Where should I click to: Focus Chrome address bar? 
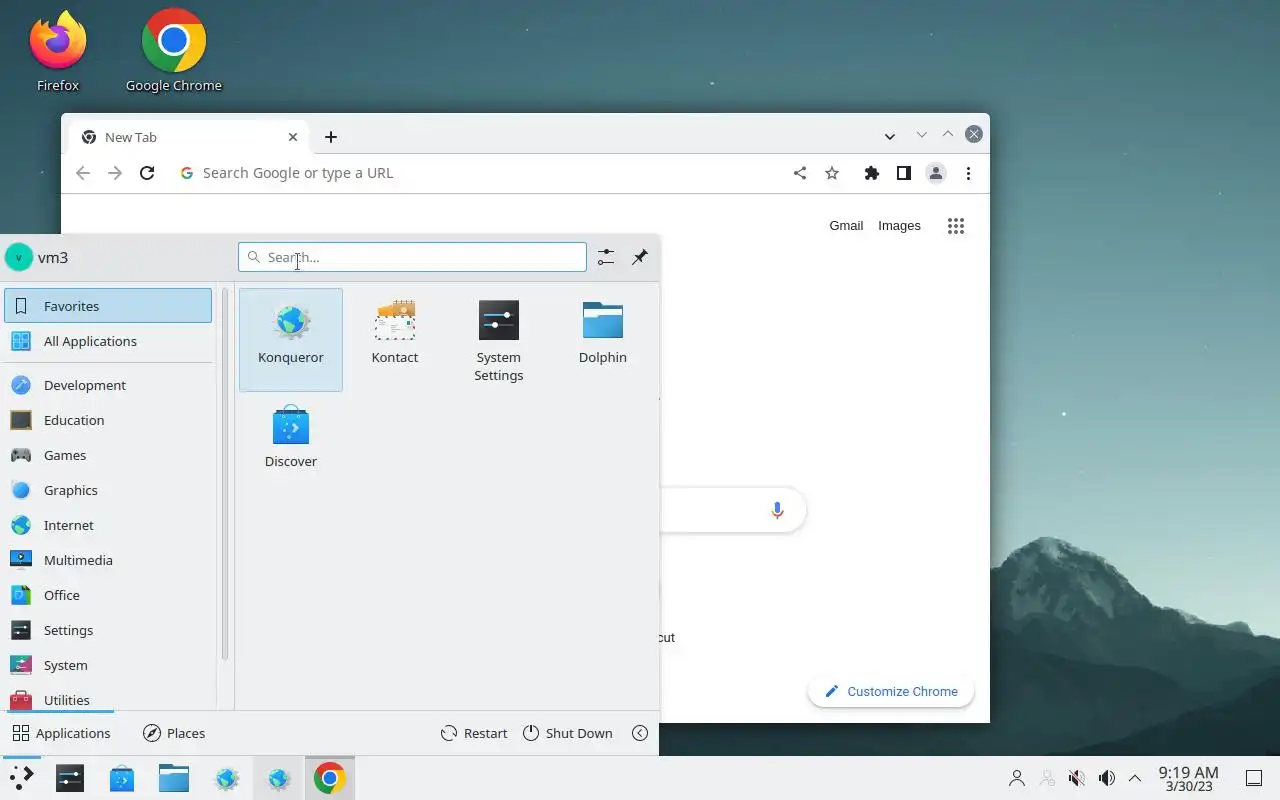coord(480,173)
